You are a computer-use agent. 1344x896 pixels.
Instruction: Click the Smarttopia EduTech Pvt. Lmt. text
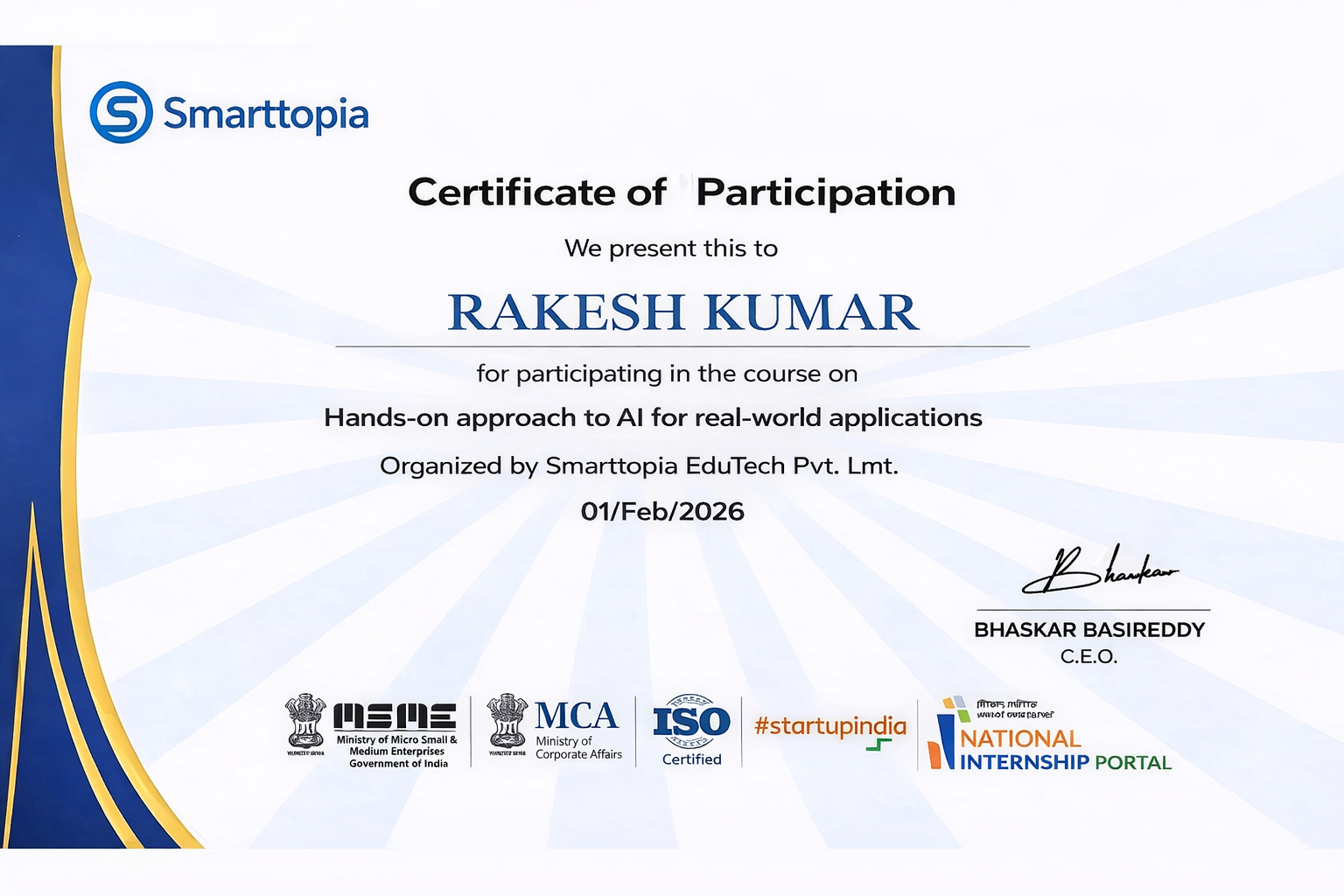pyautogui.click(x=640, y=466)
